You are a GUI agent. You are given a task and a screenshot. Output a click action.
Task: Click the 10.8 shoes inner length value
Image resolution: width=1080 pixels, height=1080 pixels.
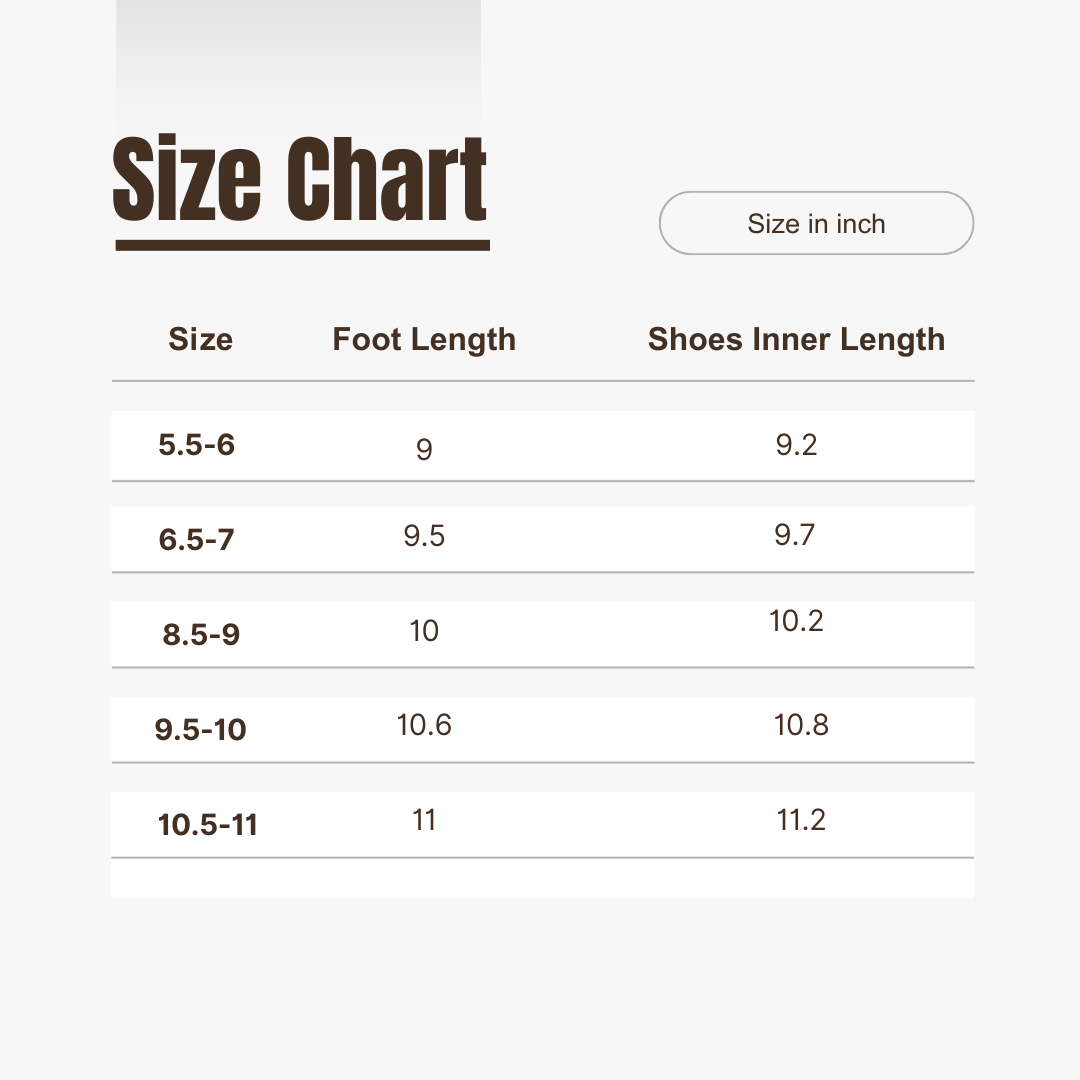801,725
